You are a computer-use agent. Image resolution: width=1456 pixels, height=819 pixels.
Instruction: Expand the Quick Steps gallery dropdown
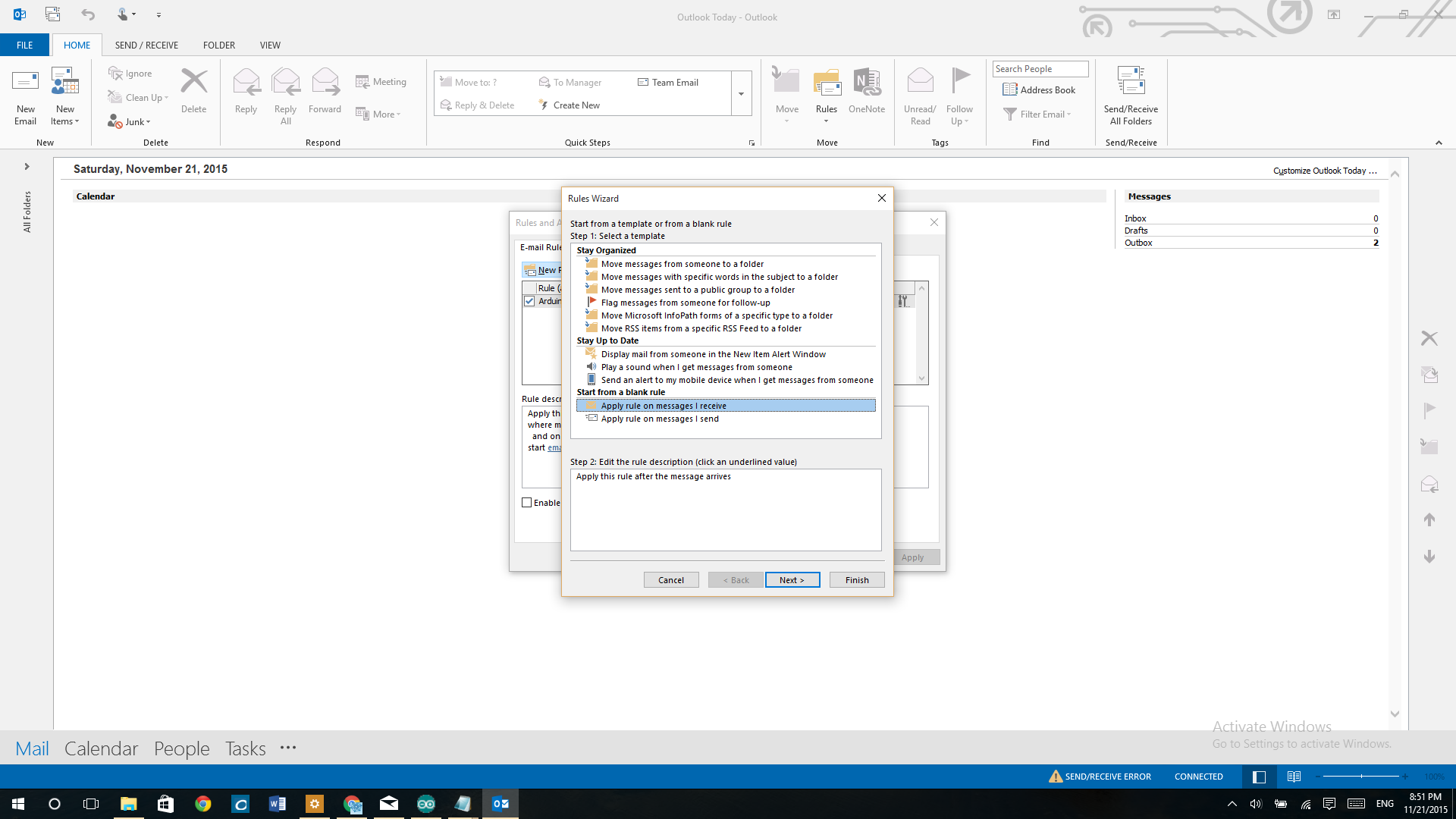[741, 94]
